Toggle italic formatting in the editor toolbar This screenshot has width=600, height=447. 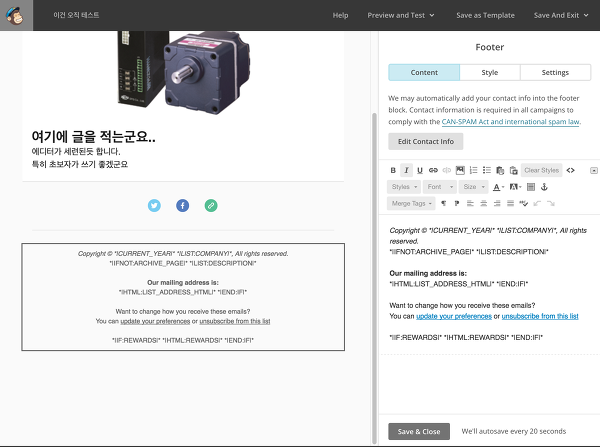(406, 170)
